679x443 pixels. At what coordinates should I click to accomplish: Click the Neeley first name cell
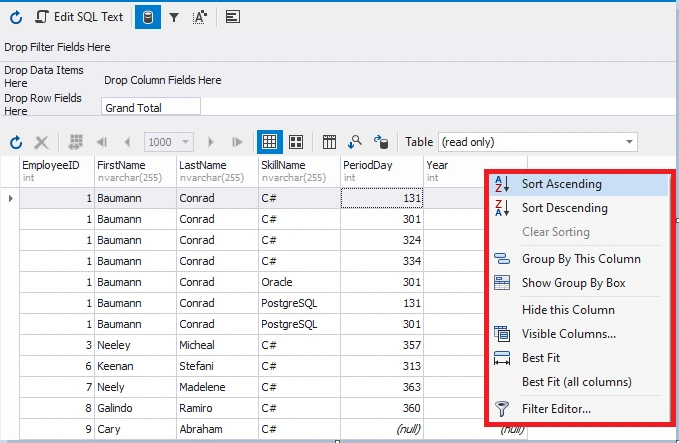pyautogui.click(x=135, y=345)
